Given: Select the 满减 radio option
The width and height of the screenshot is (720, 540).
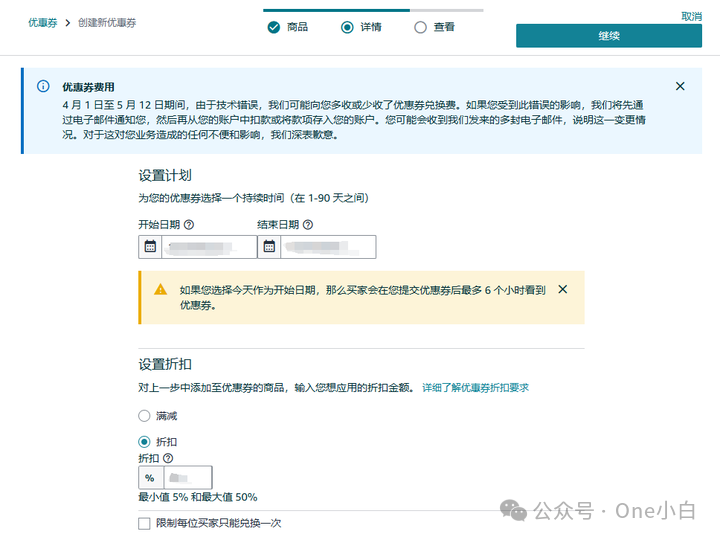Looking at the screenshot, I should [x=144, y=415].
